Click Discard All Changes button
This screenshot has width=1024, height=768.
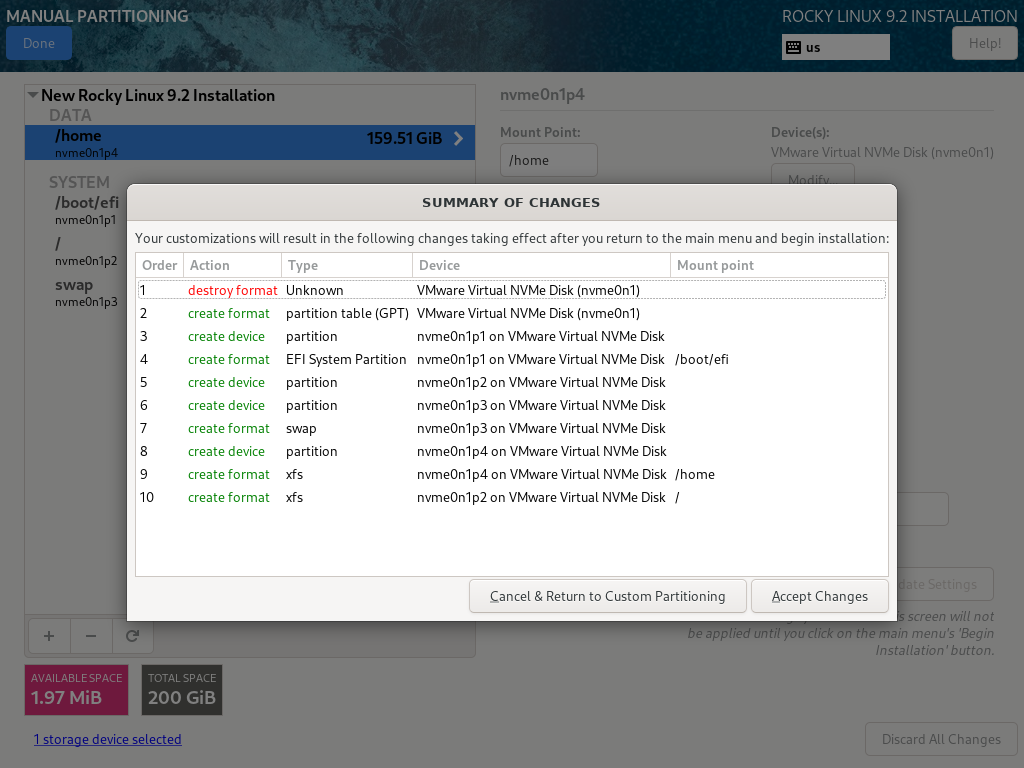[x=941, y=739]
